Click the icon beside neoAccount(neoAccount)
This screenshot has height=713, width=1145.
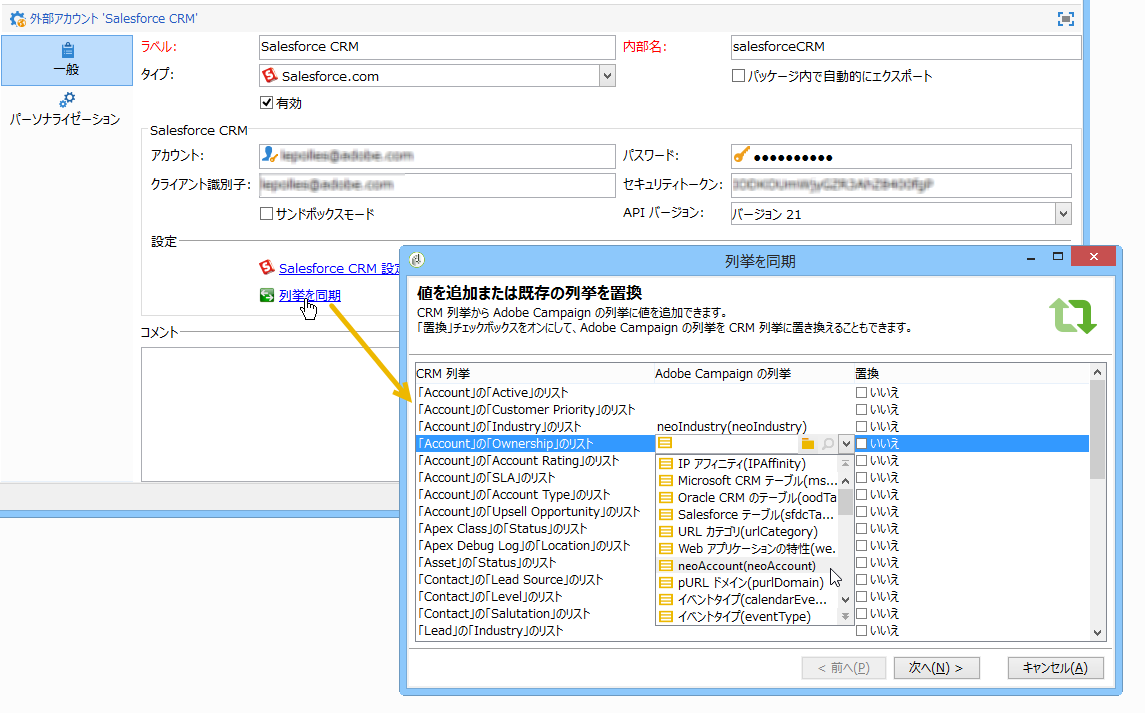tap(665, 565)
